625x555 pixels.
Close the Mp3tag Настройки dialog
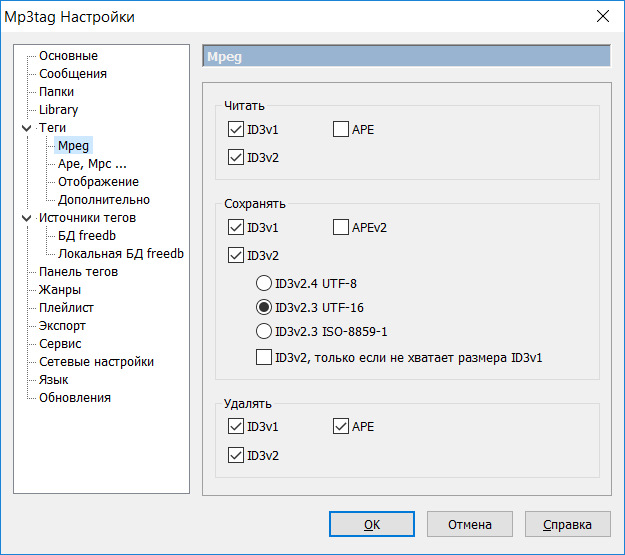(x=603, y=16)
